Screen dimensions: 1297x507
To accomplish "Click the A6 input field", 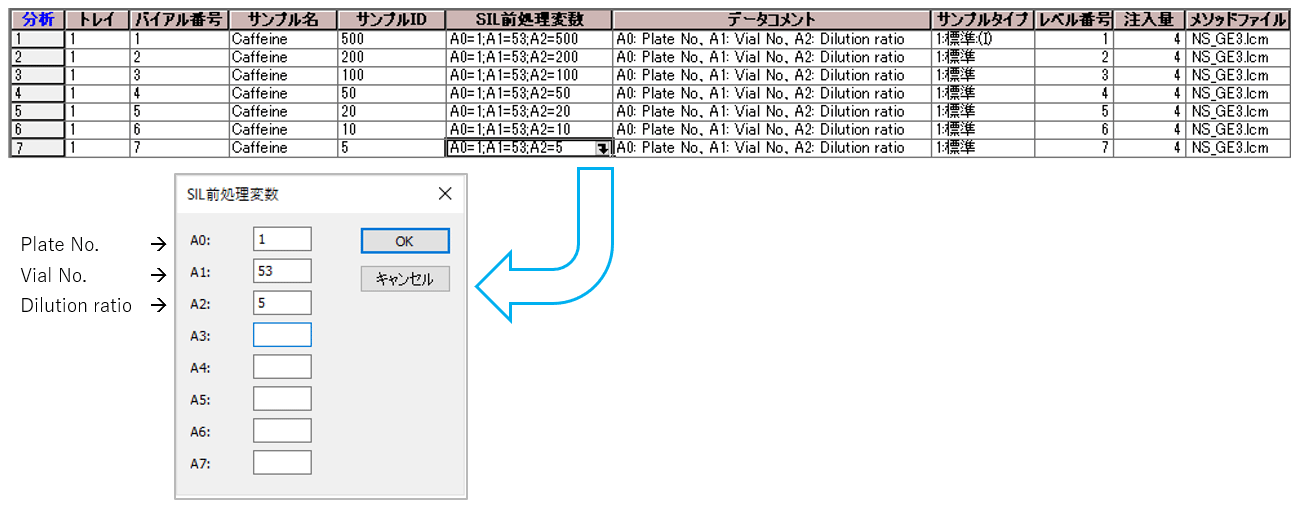I will (x=282, y=431).
